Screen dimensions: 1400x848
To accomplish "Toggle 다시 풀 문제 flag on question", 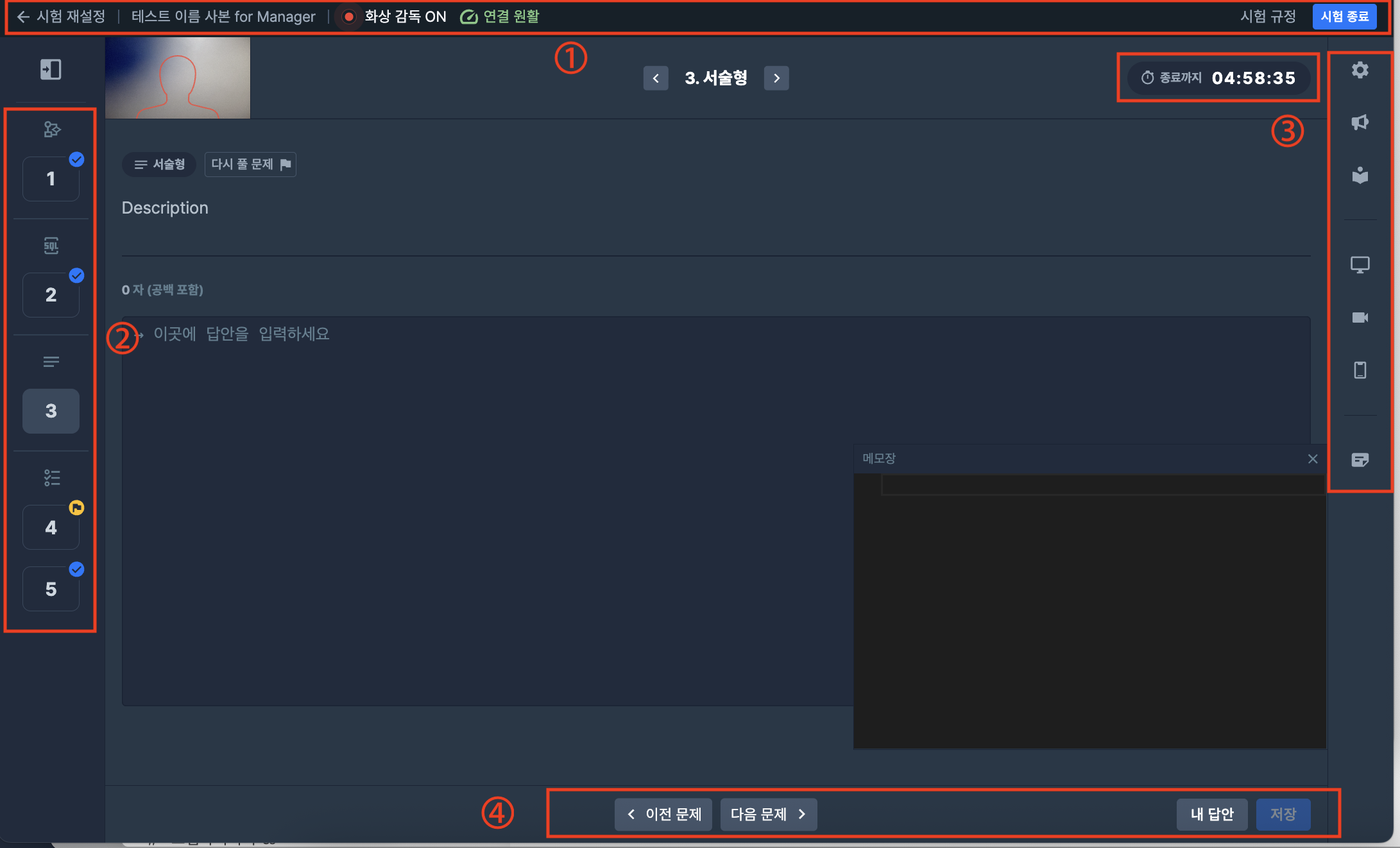I will (250, 164).
